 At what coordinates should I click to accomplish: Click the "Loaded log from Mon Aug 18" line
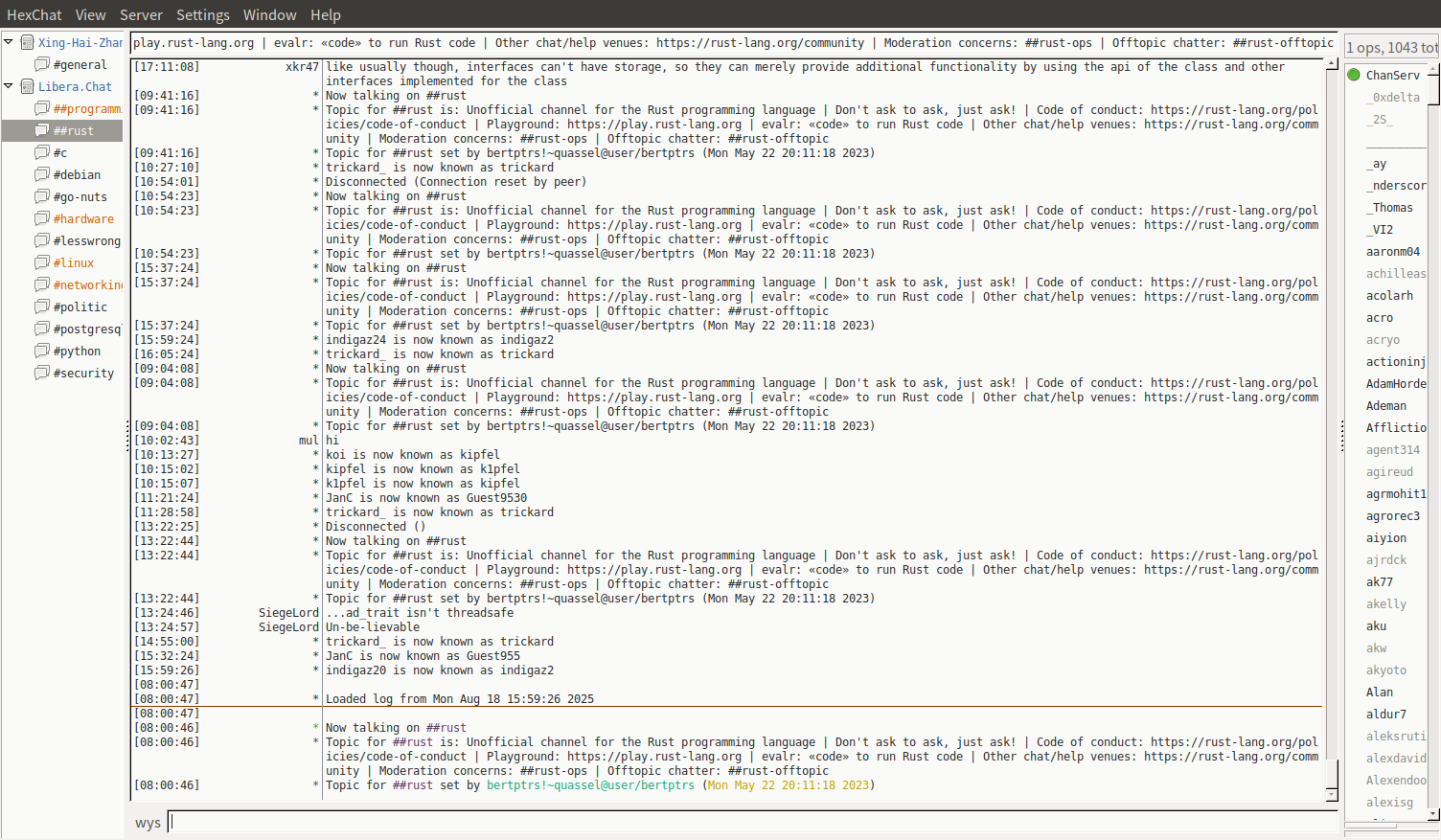(460, 699)
